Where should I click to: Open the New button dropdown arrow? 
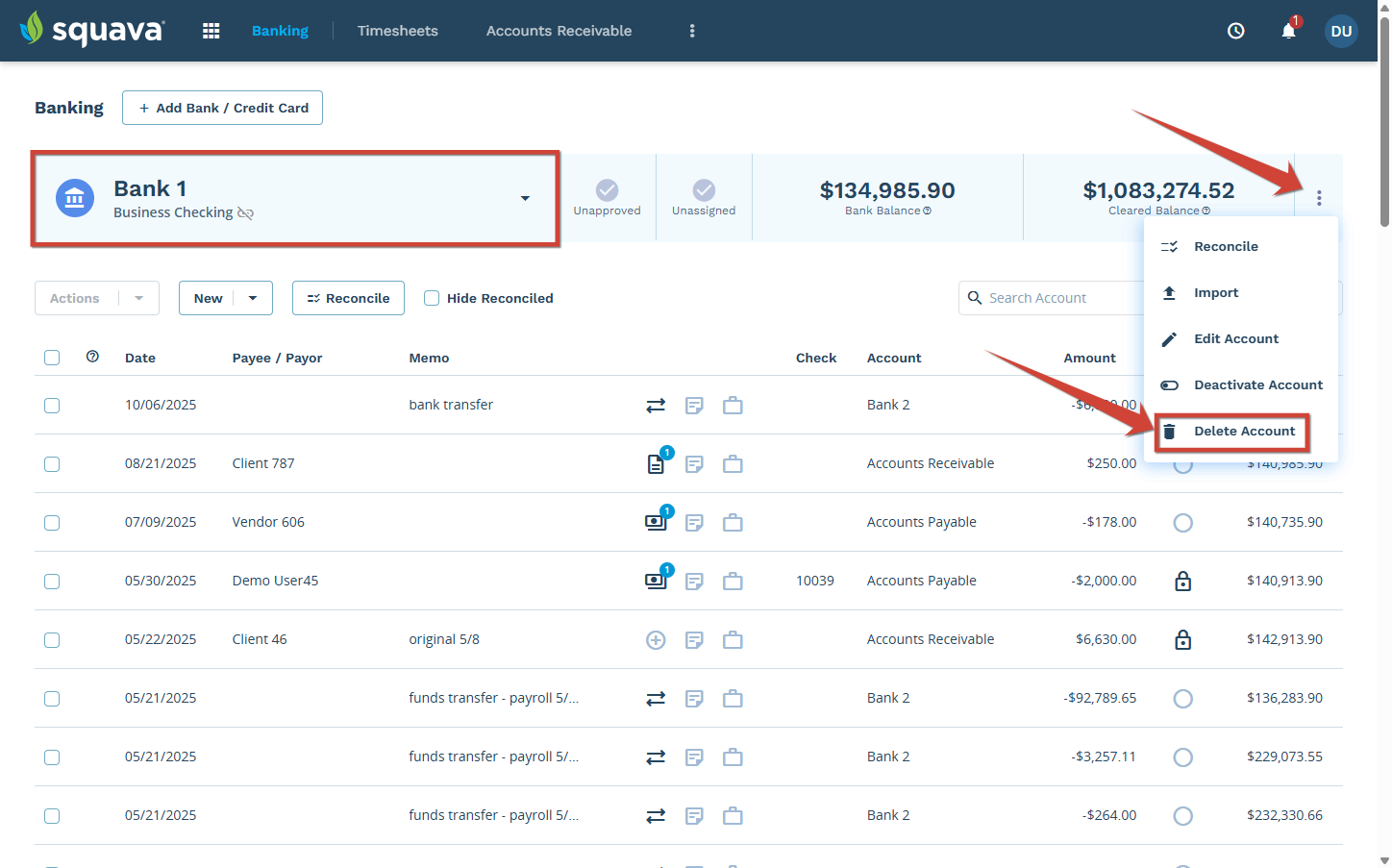253,298
